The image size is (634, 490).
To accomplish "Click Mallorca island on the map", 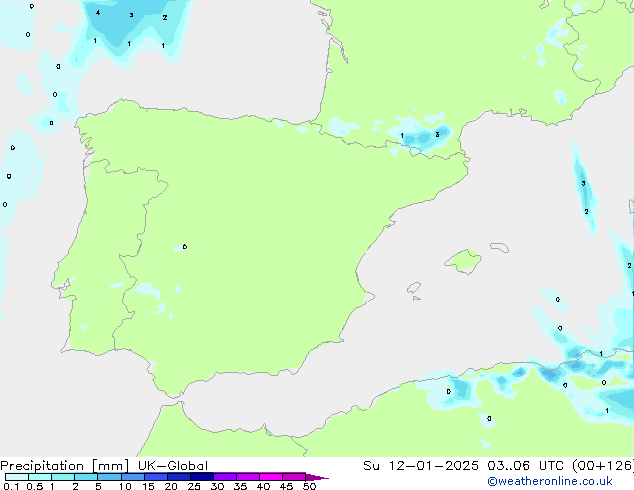I will point(464,262).
